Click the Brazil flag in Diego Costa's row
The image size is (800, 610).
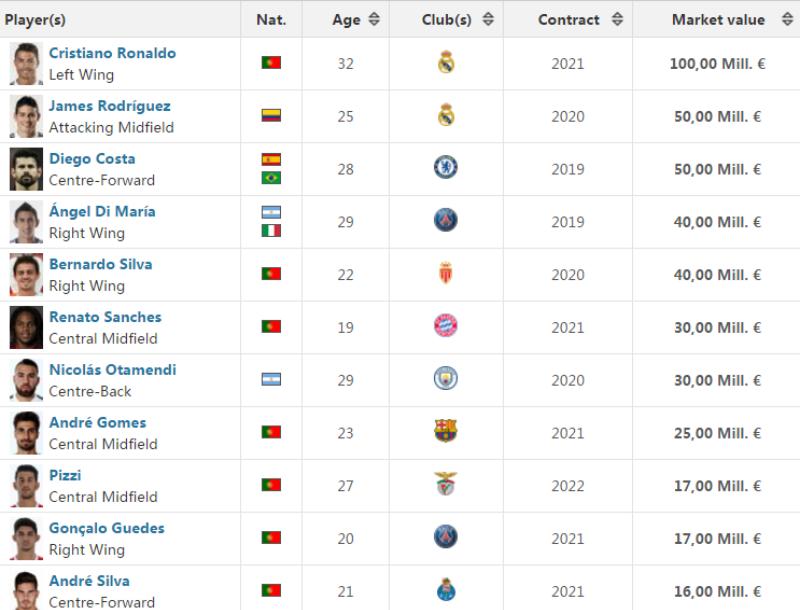pyautogui.click(x=271, y=178)
